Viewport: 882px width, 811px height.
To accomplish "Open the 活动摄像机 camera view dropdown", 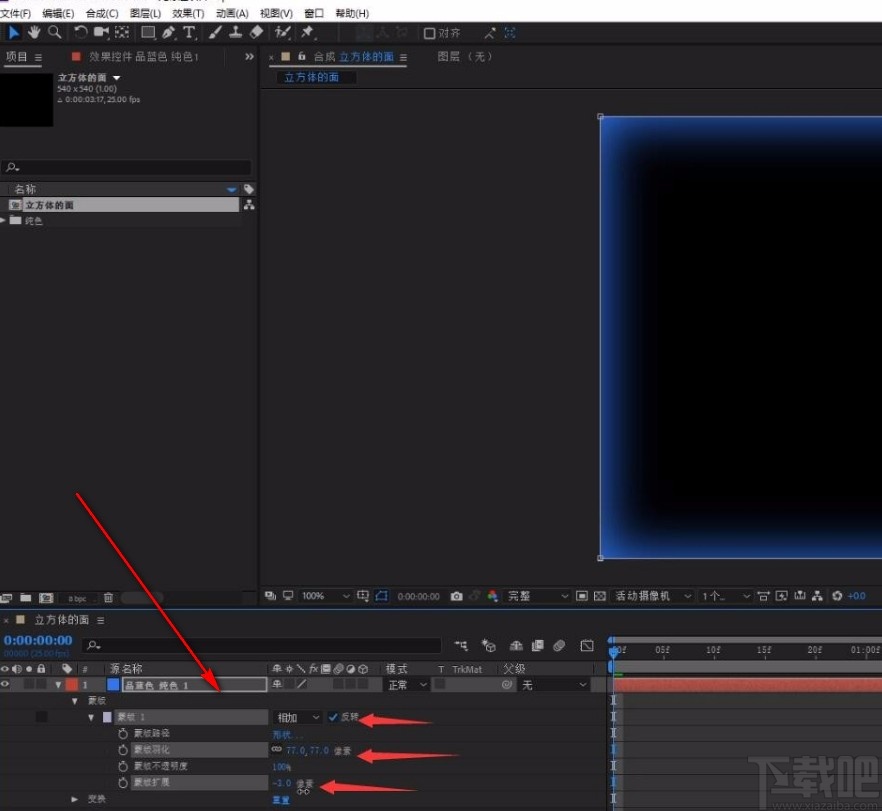I will (x=655, y=595).
